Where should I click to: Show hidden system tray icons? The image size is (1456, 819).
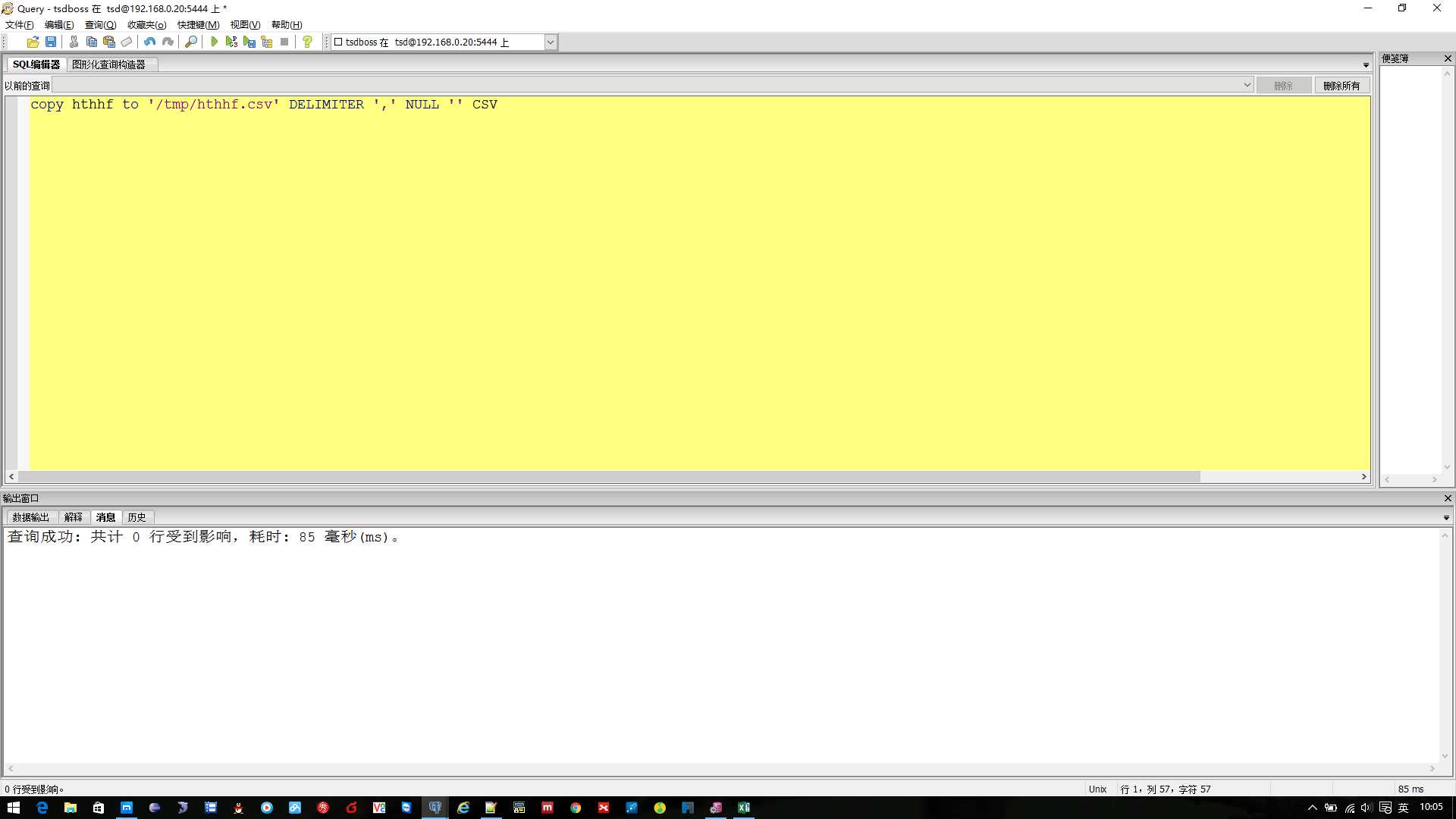click(1313, 808)
